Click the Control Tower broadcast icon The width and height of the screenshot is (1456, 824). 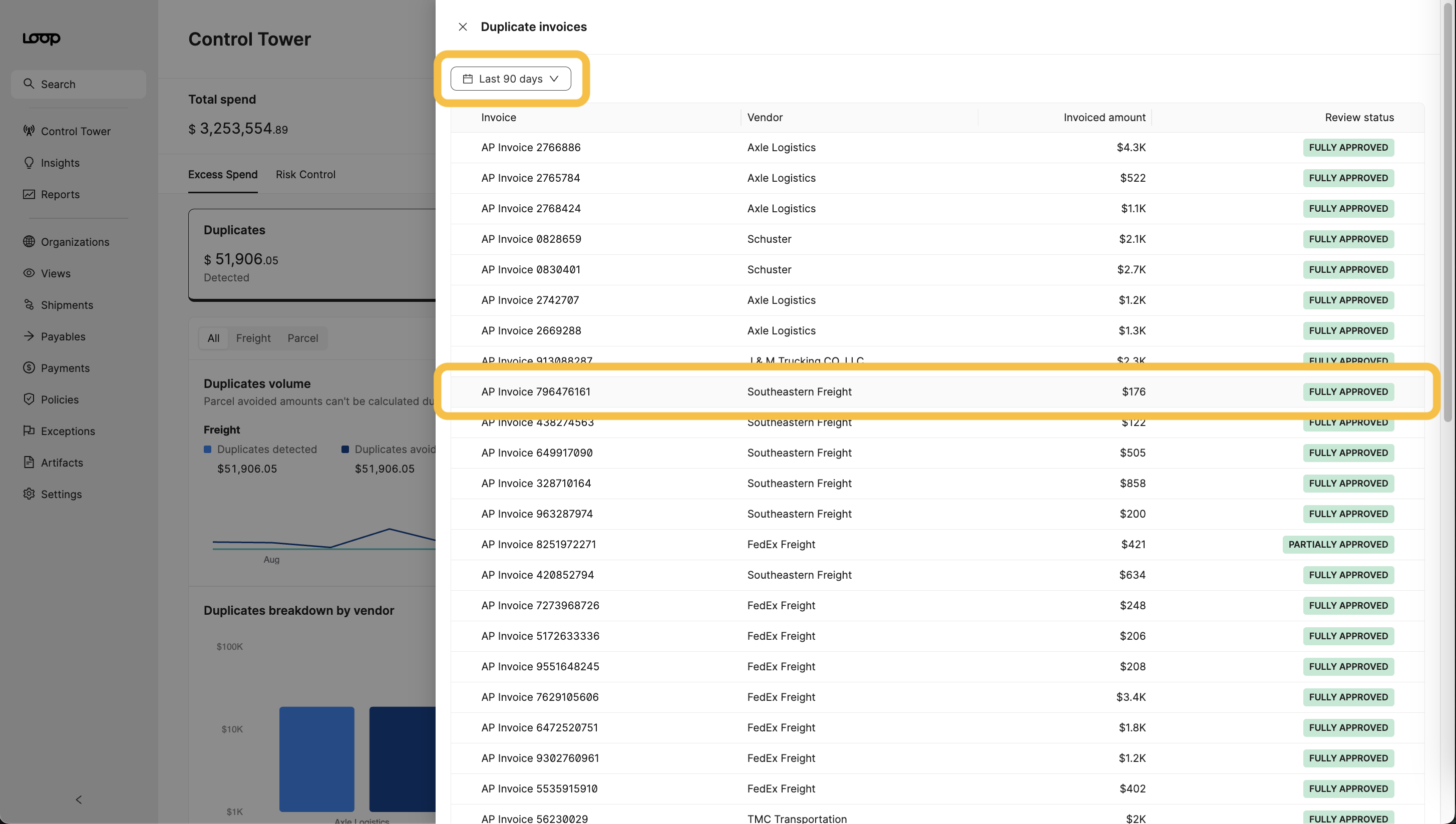tap(29, 131)
